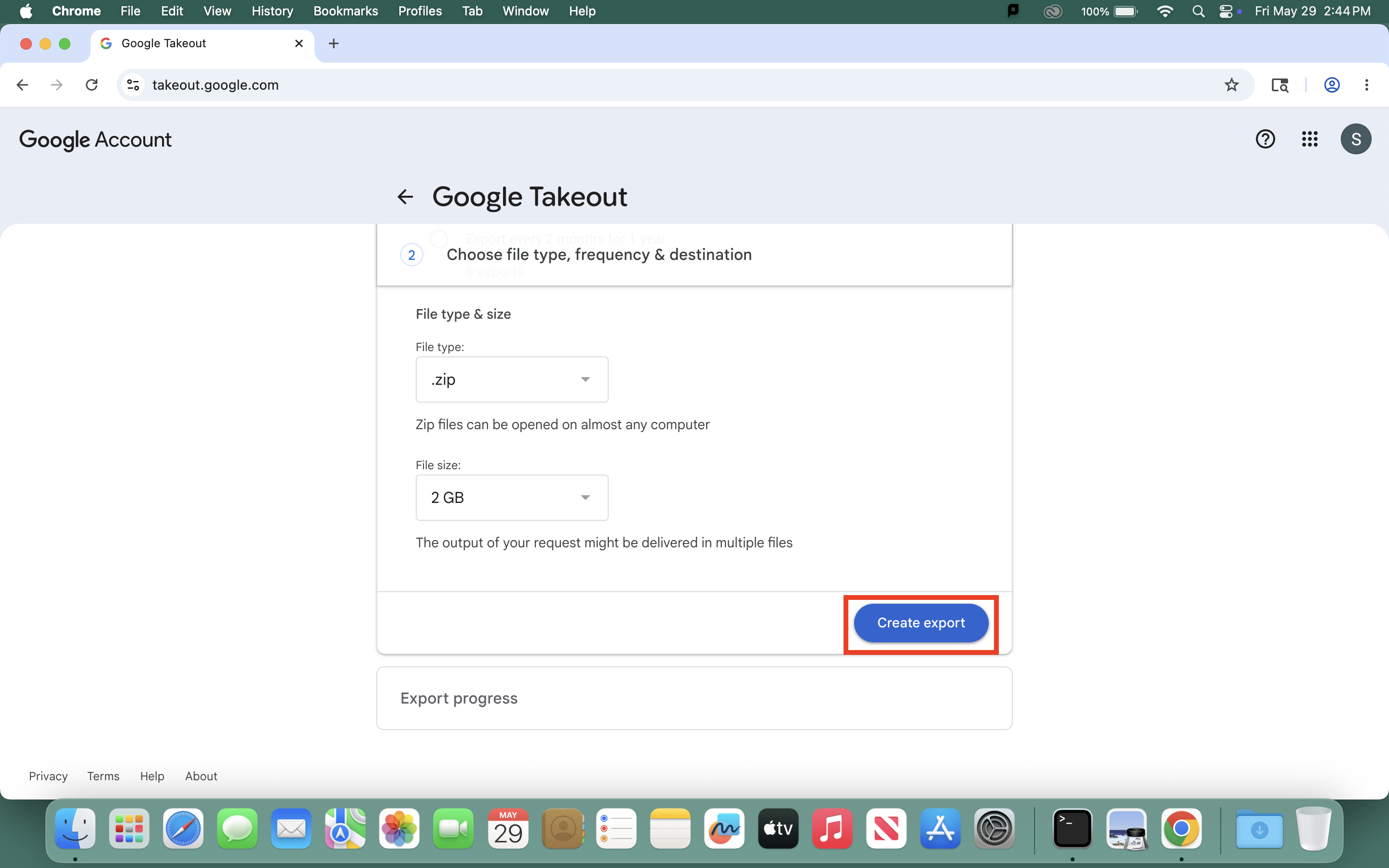Open the Privacy footer link
The height and width of the screenshot is (868, 1389).
click(x=48, y=776)
